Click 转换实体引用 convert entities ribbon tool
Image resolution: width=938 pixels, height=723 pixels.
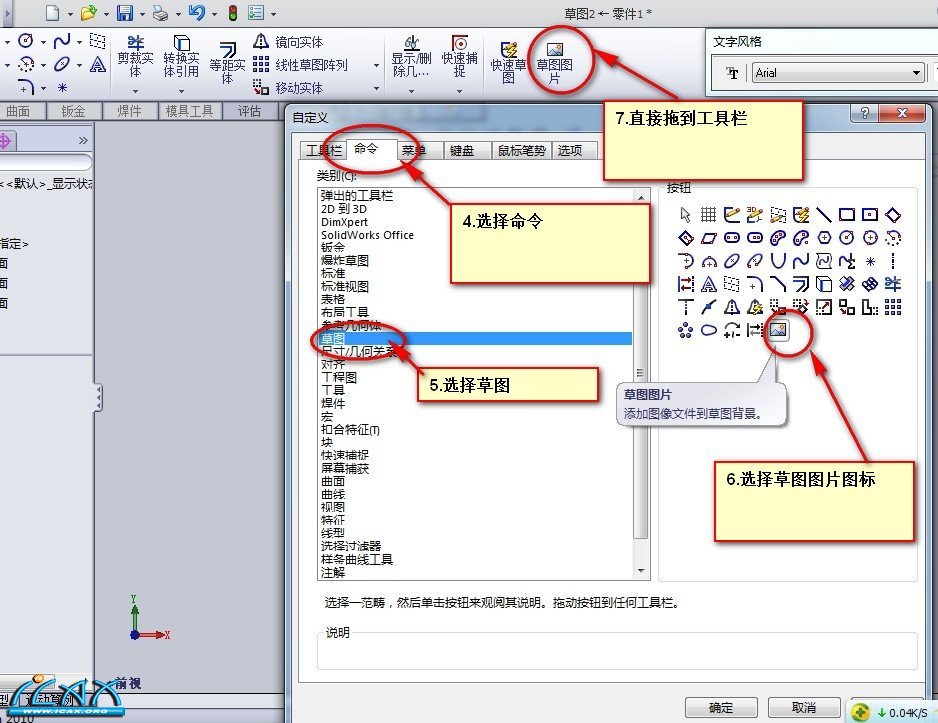click(x=181, y=57)
